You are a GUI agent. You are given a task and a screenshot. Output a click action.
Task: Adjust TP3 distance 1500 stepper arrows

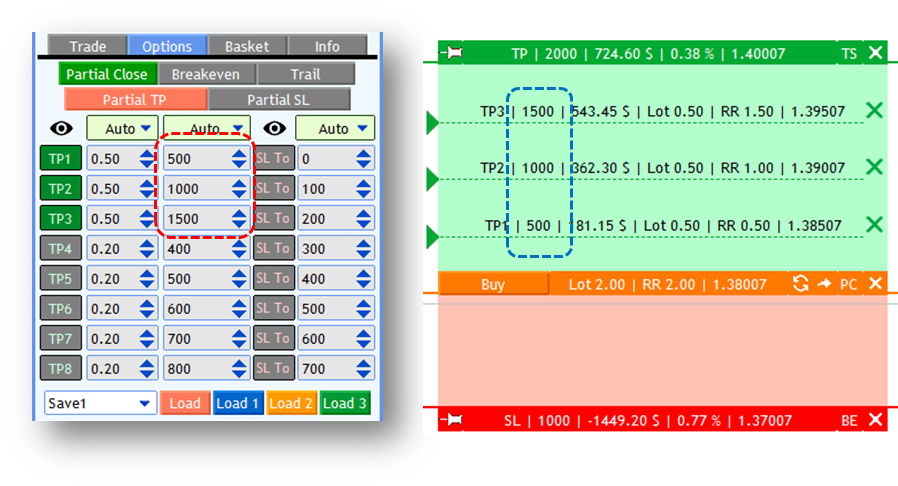(x=239, y=219)
